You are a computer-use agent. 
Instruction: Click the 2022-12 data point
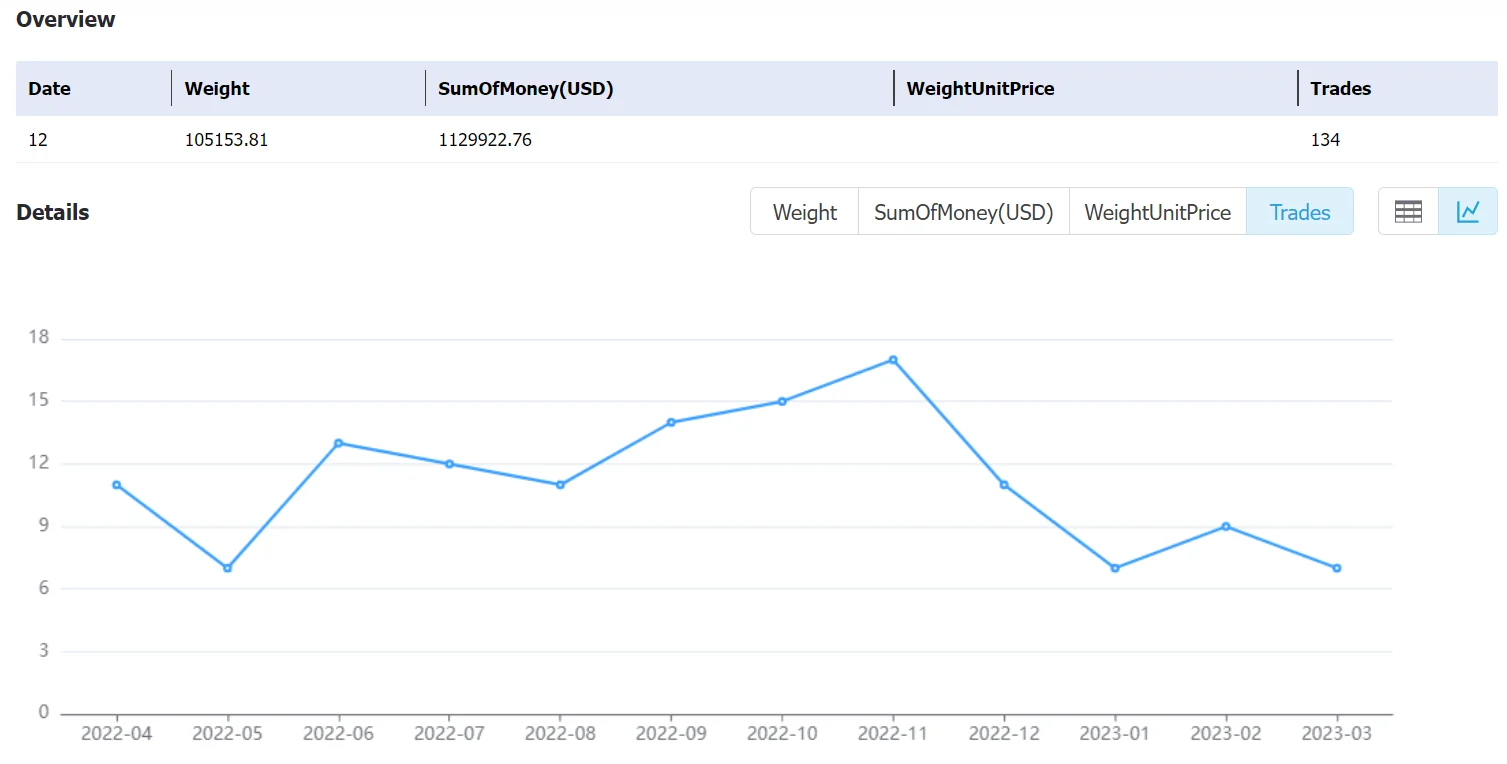tap(1004, 485)
